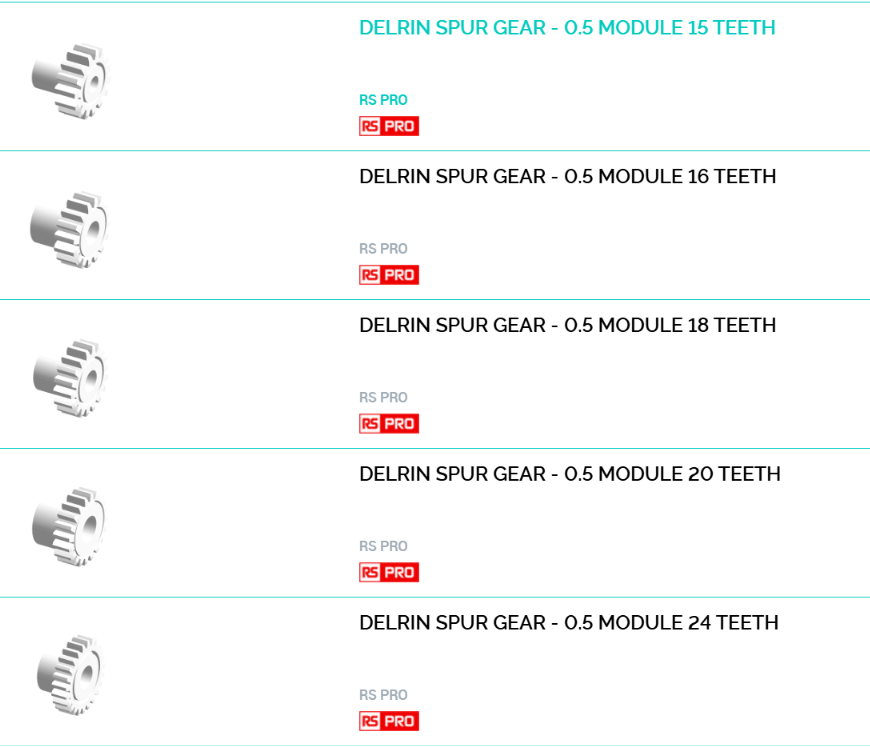
Task: Select RS PRO brand text for 18 teeth gear
Action: [x=383, y=397]
